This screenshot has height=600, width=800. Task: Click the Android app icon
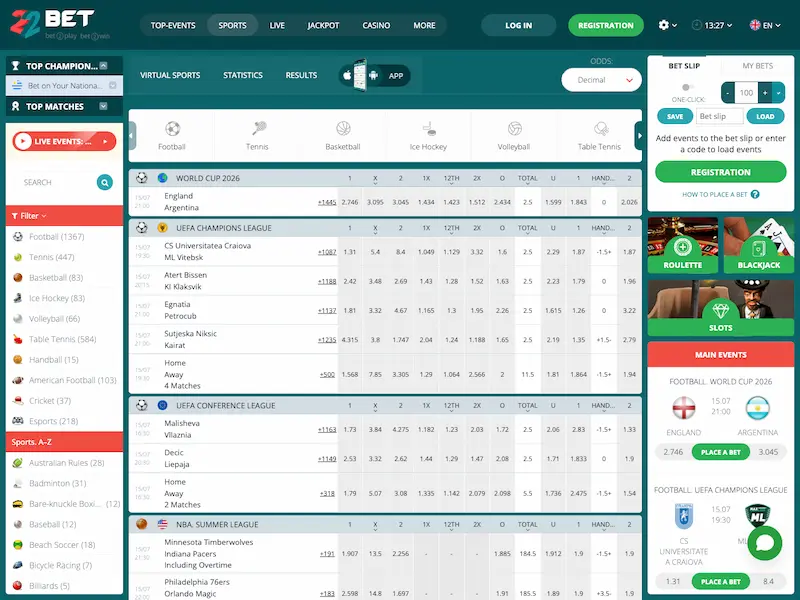(373, 76)
